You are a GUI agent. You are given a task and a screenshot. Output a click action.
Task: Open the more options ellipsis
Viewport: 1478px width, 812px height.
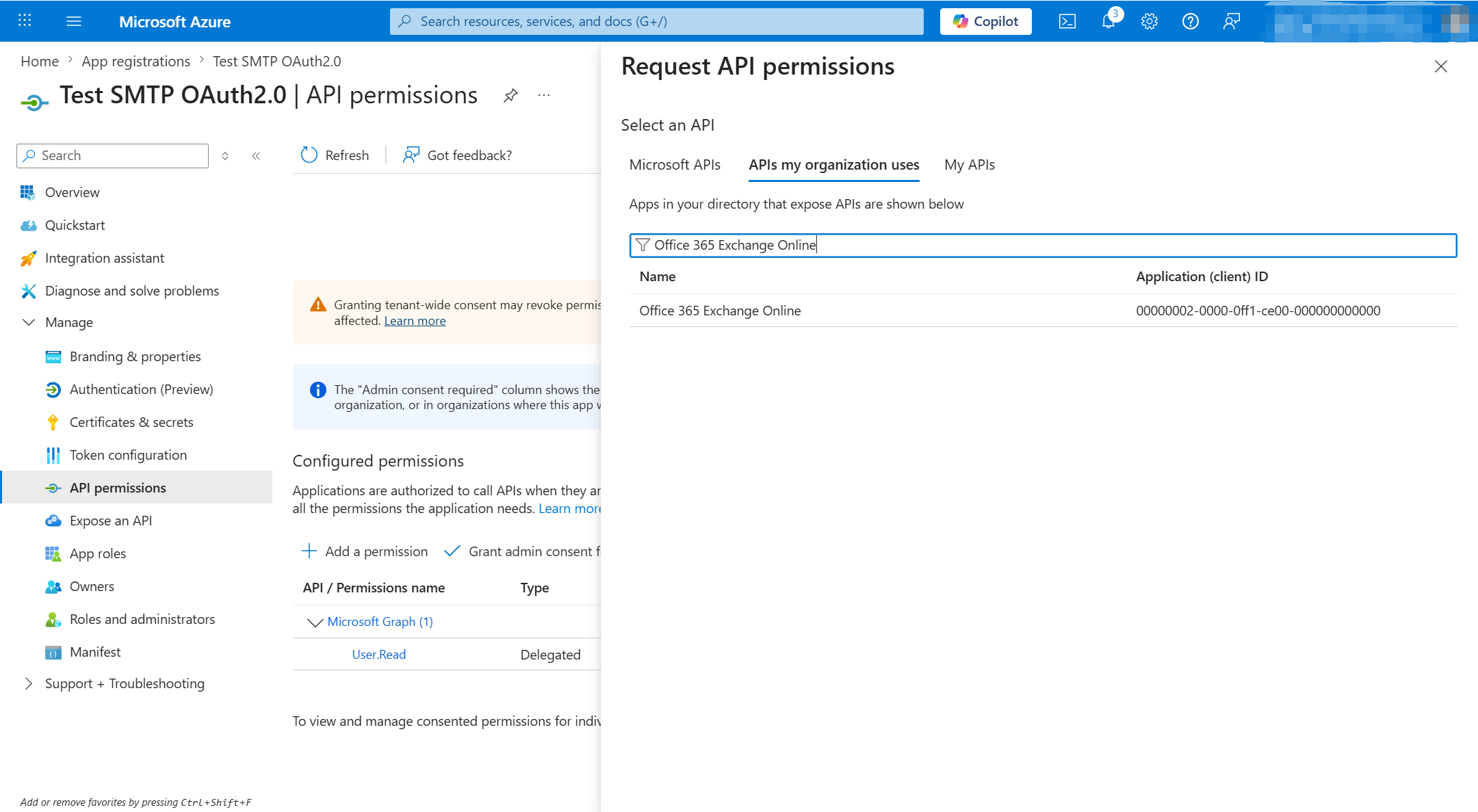[x=544, y=95]
